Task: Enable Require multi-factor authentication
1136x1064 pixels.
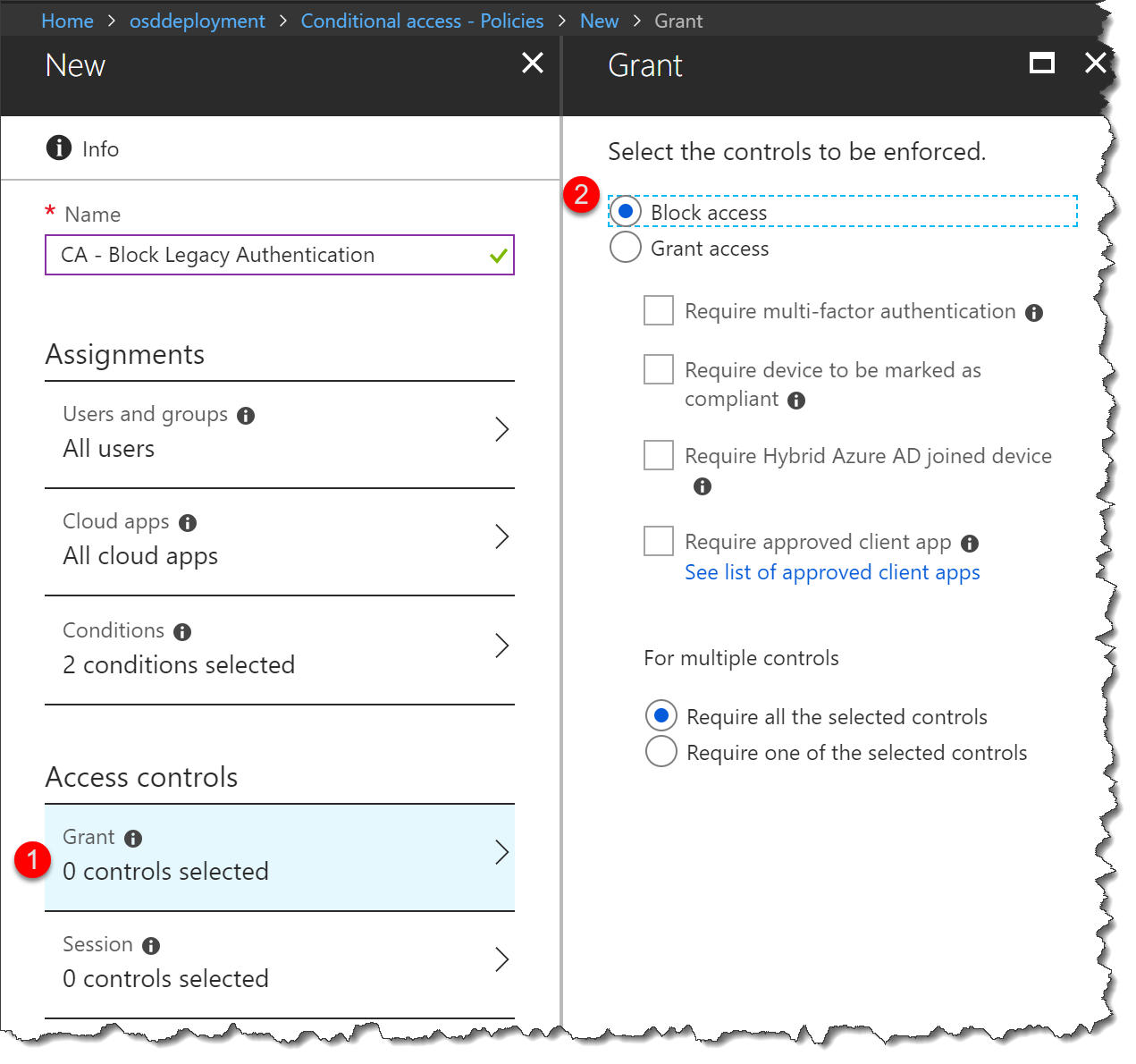Action: (658, 310)
